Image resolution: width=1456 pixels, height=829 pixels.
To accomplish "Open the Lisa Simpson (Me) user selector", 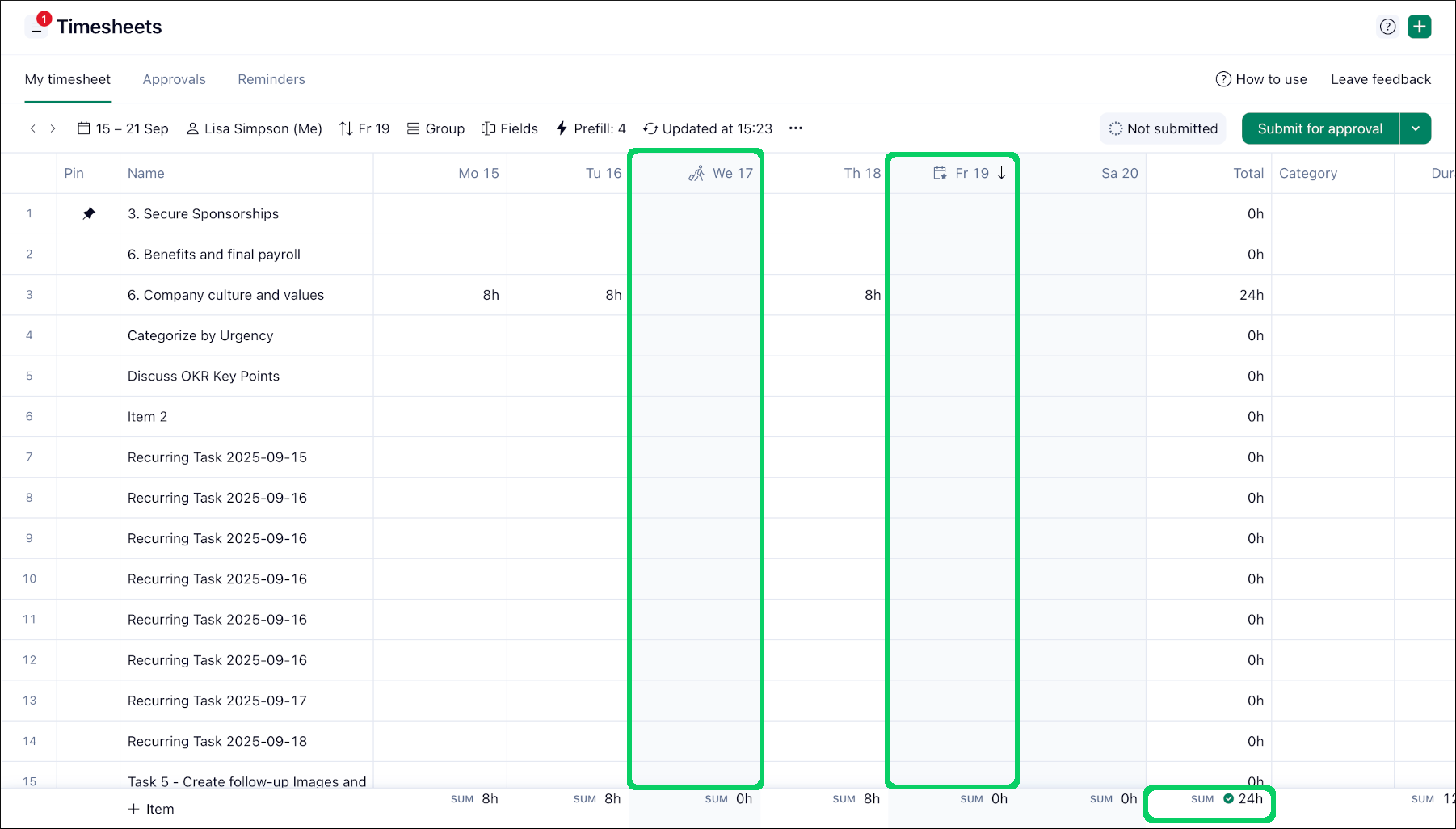I will coord(254,128).
